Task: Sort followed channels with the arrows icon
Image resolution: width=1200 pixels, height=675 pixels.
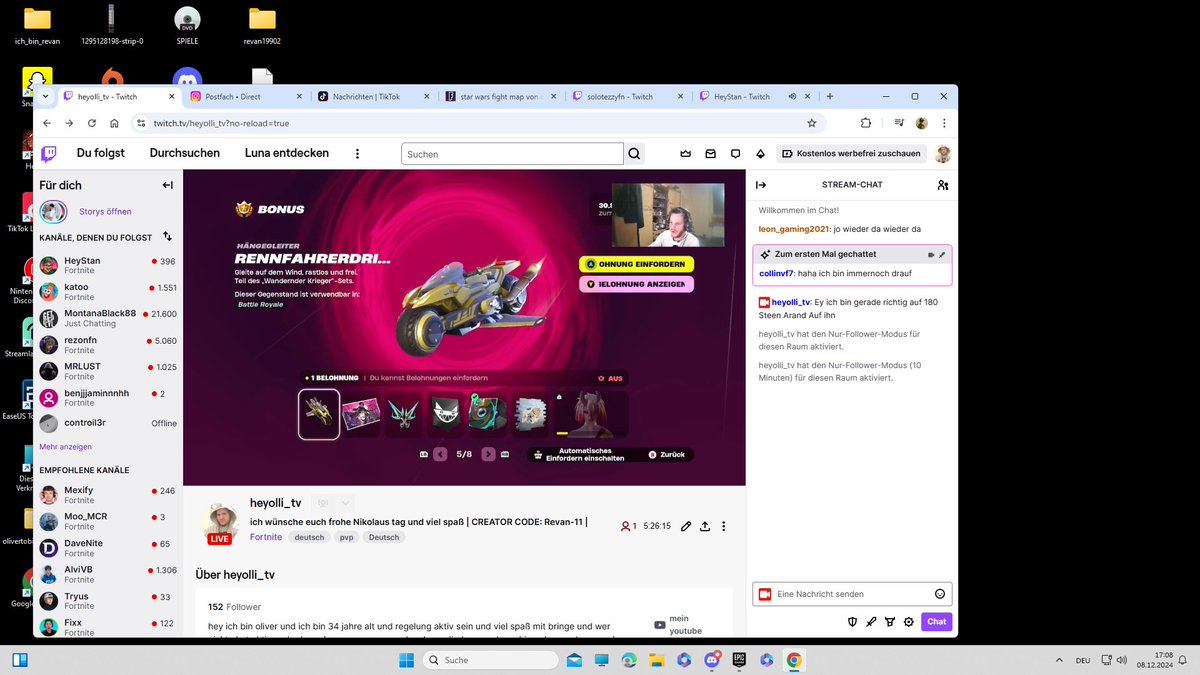Action: (x=167, y=237)
